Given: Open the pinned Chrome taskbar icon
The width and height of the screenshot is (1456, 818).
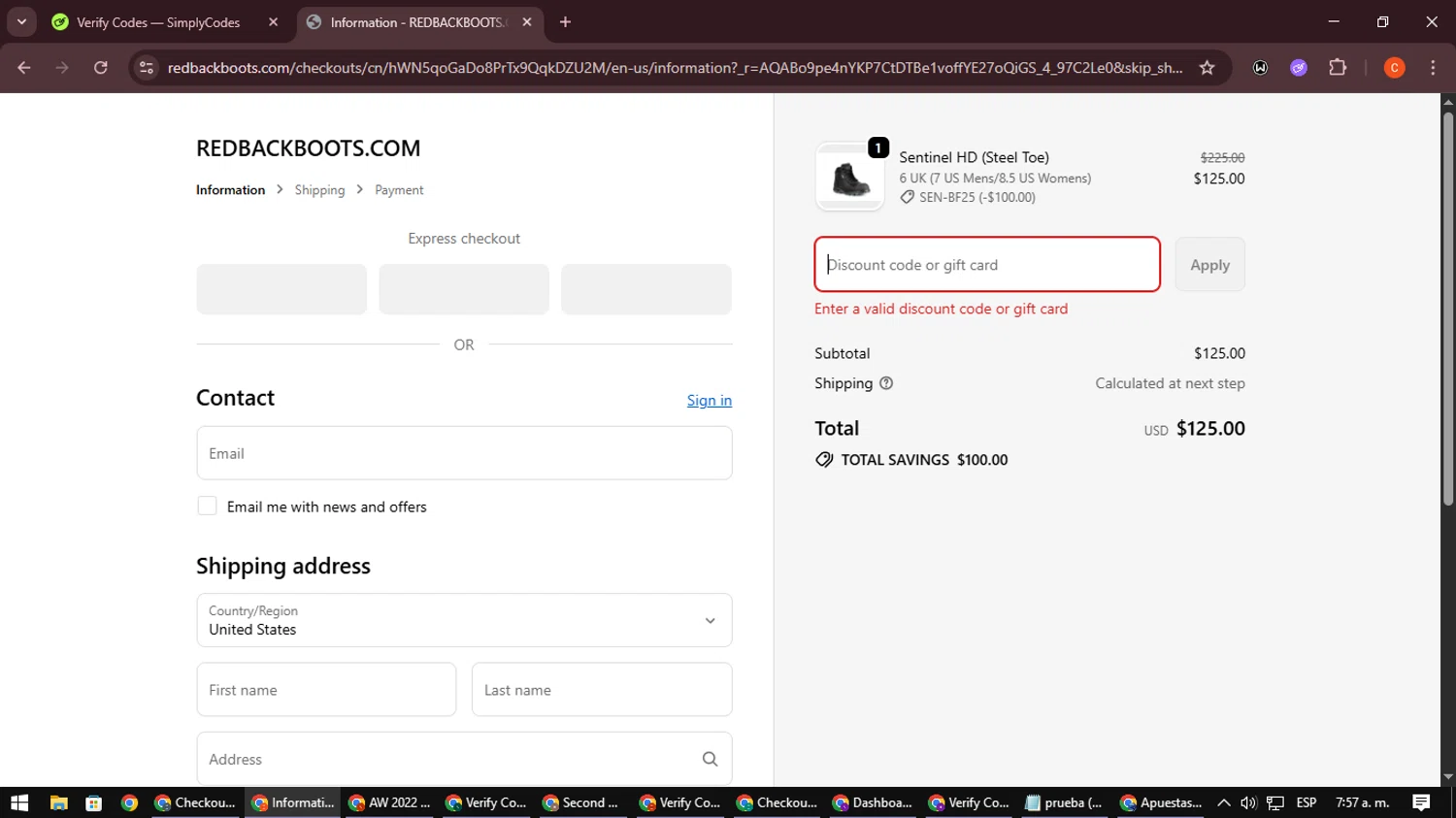Looking at the screenshot, I should point(129,802).
